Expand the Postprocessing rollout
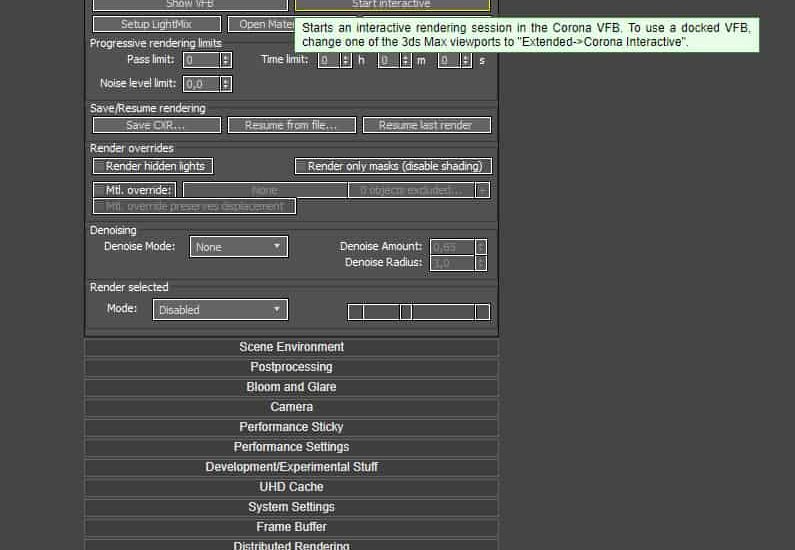 pyautogui.click(x=291, y=367)
